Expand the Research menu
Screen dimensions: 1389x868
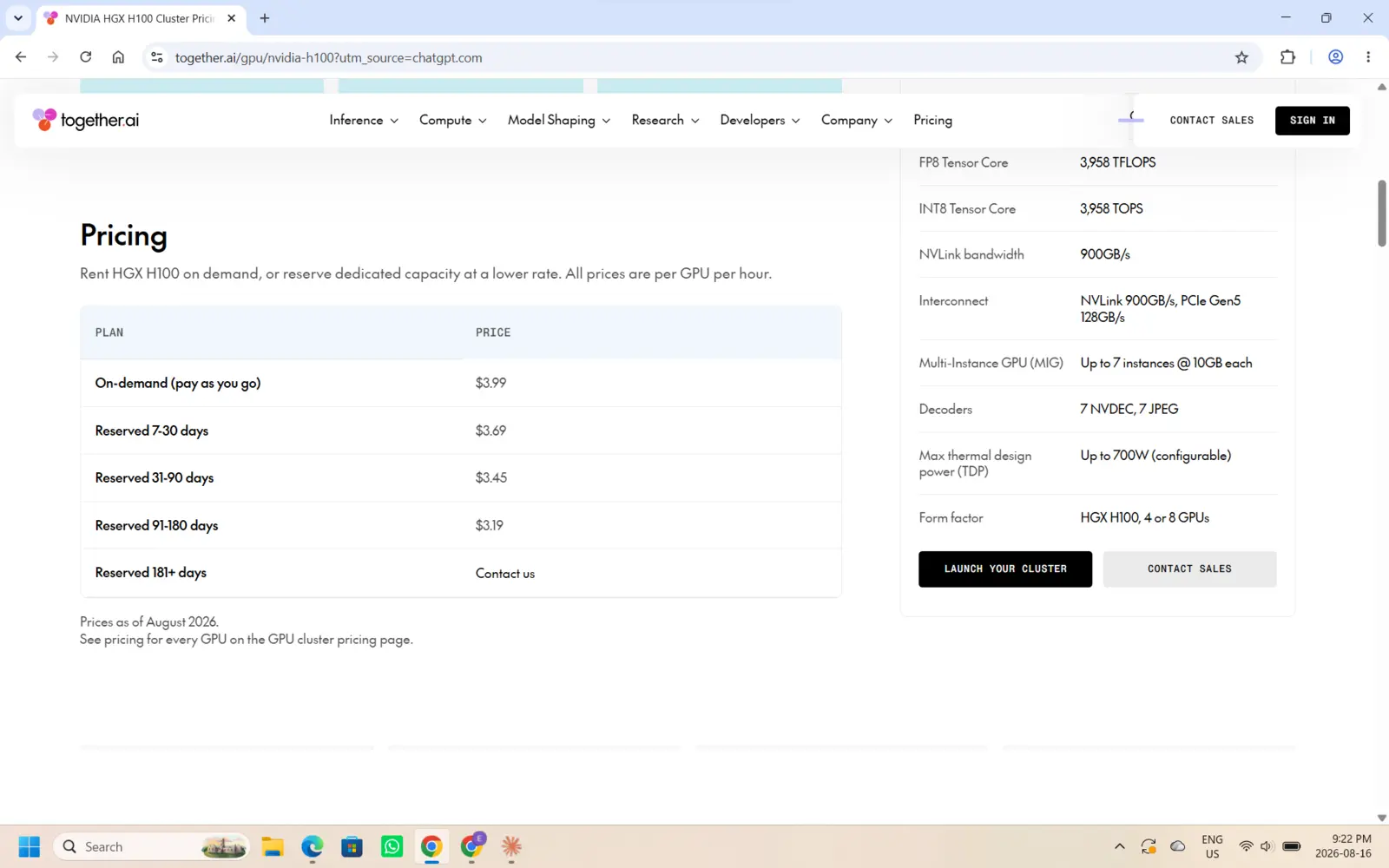point(665,120)
